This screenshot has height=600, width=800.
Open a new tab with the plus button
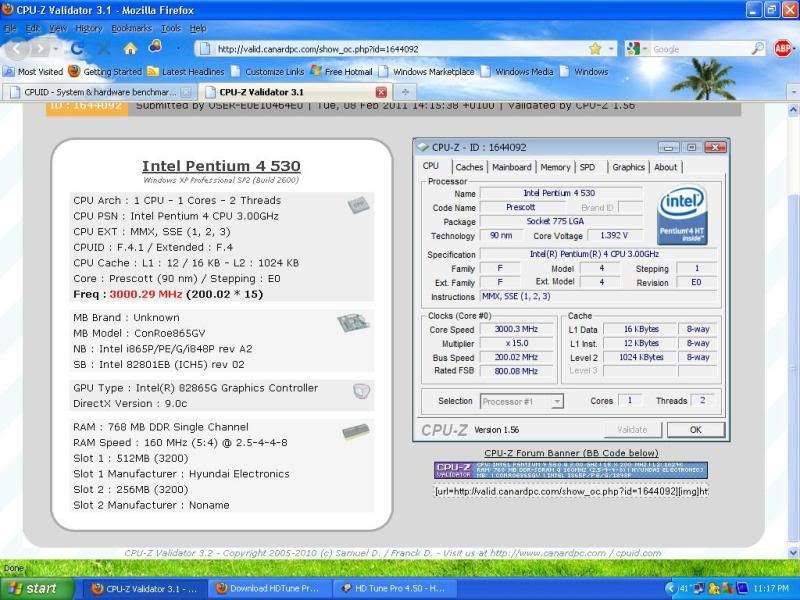pos(405,92)
